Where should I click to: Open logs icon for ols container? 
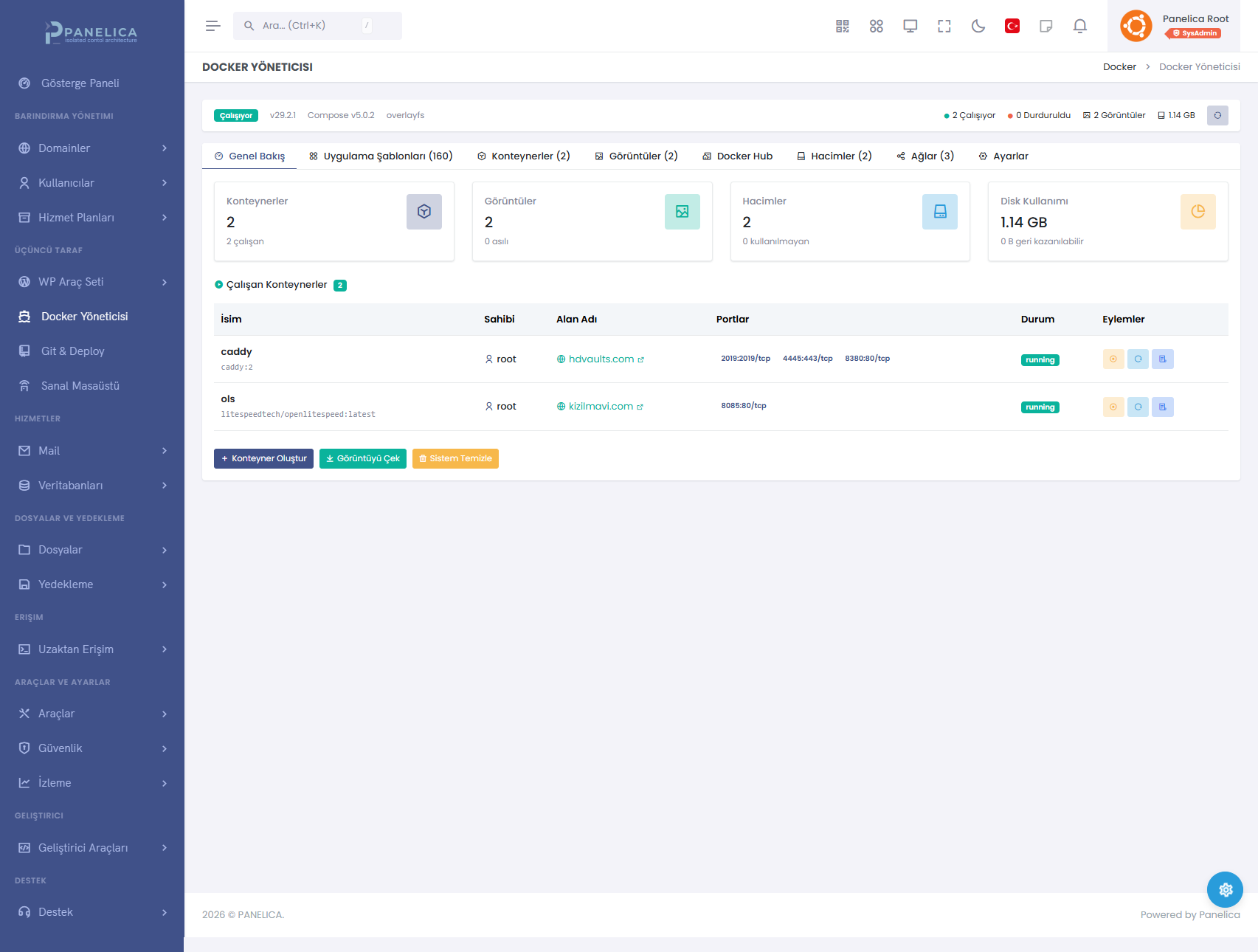coord(1162,407)
